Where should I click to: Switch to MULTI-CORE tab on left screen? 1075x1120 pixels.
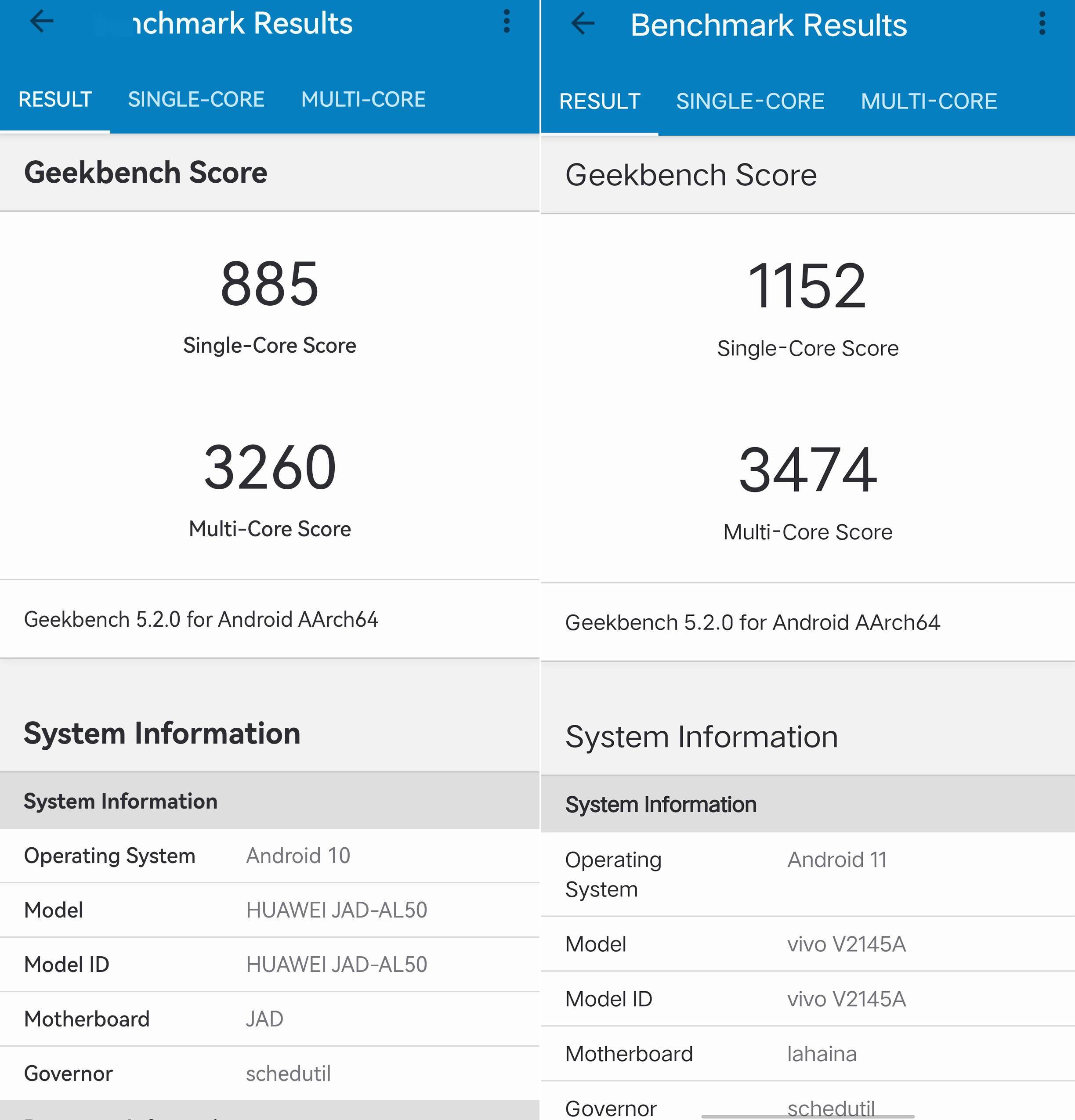[363, 99]
